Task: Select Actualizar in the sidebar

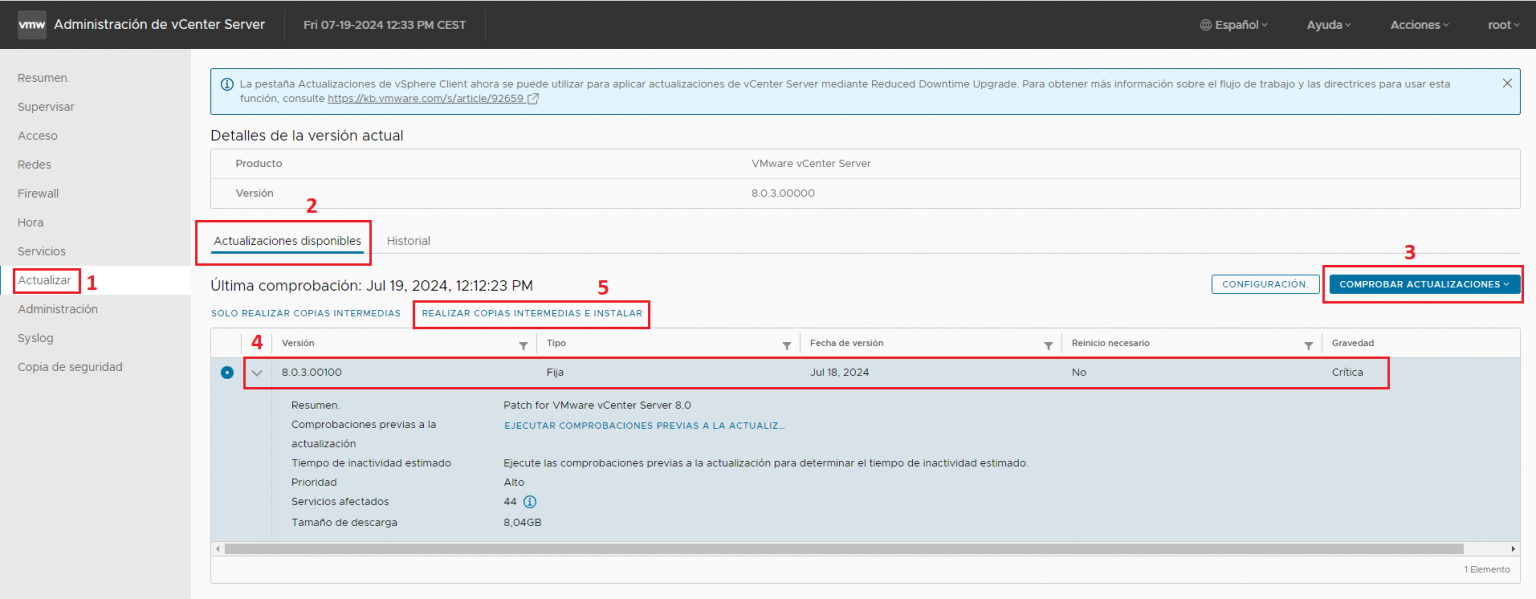Action: pos(45,281)
